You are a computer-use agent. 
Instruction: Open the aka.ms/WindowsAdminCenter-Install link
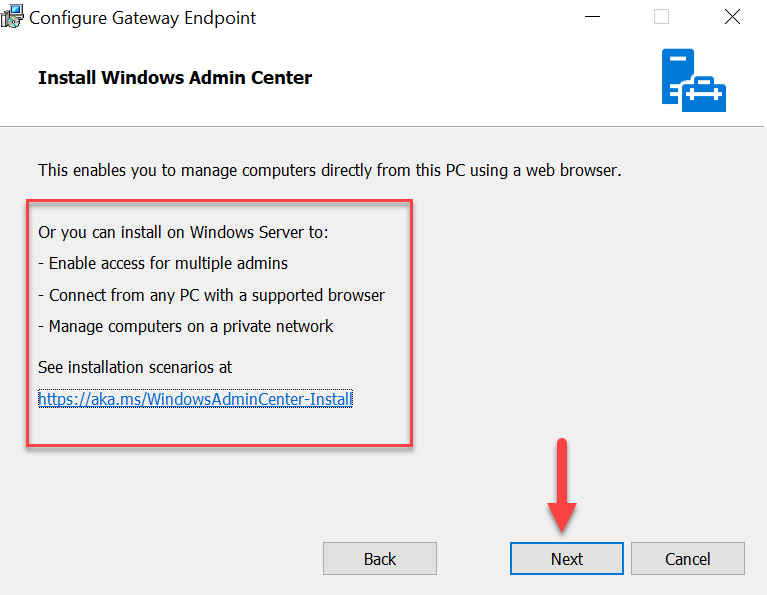[x=195, y=399]
